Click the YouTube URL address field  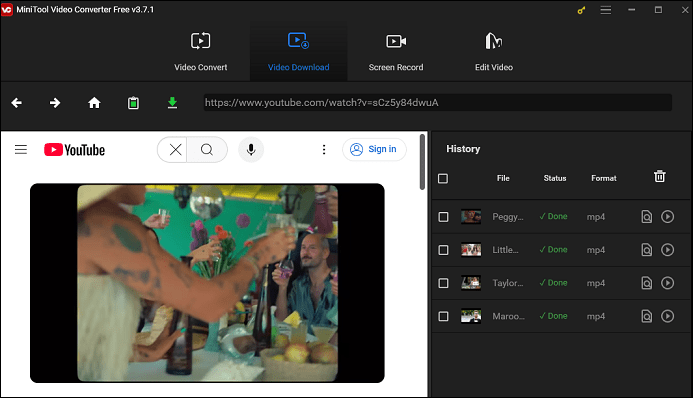[438, 102]
